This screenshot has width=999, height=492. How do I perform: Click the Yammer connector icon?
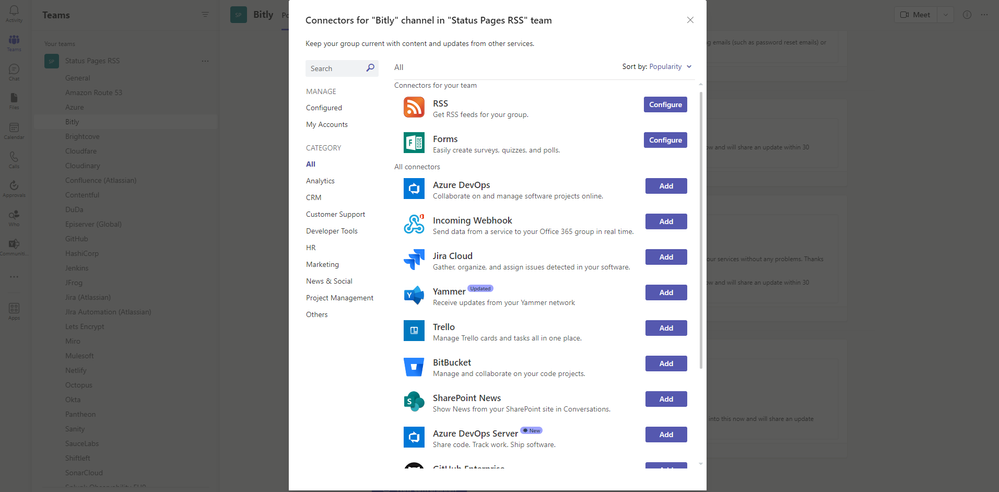click(414, 295)
